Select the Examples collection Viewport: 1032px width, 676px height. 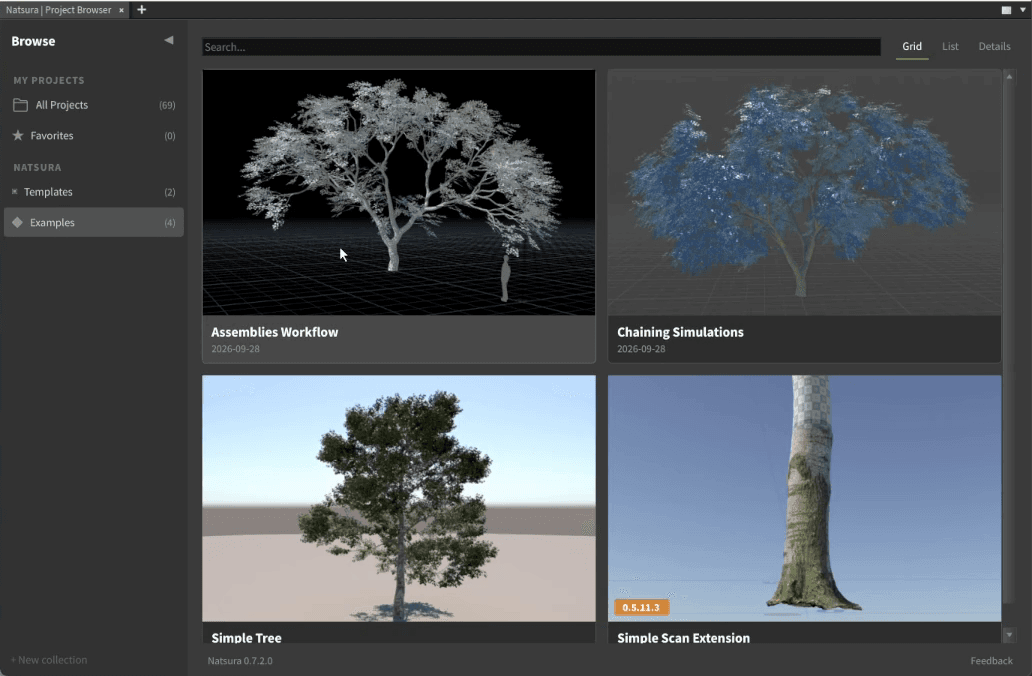93,222
